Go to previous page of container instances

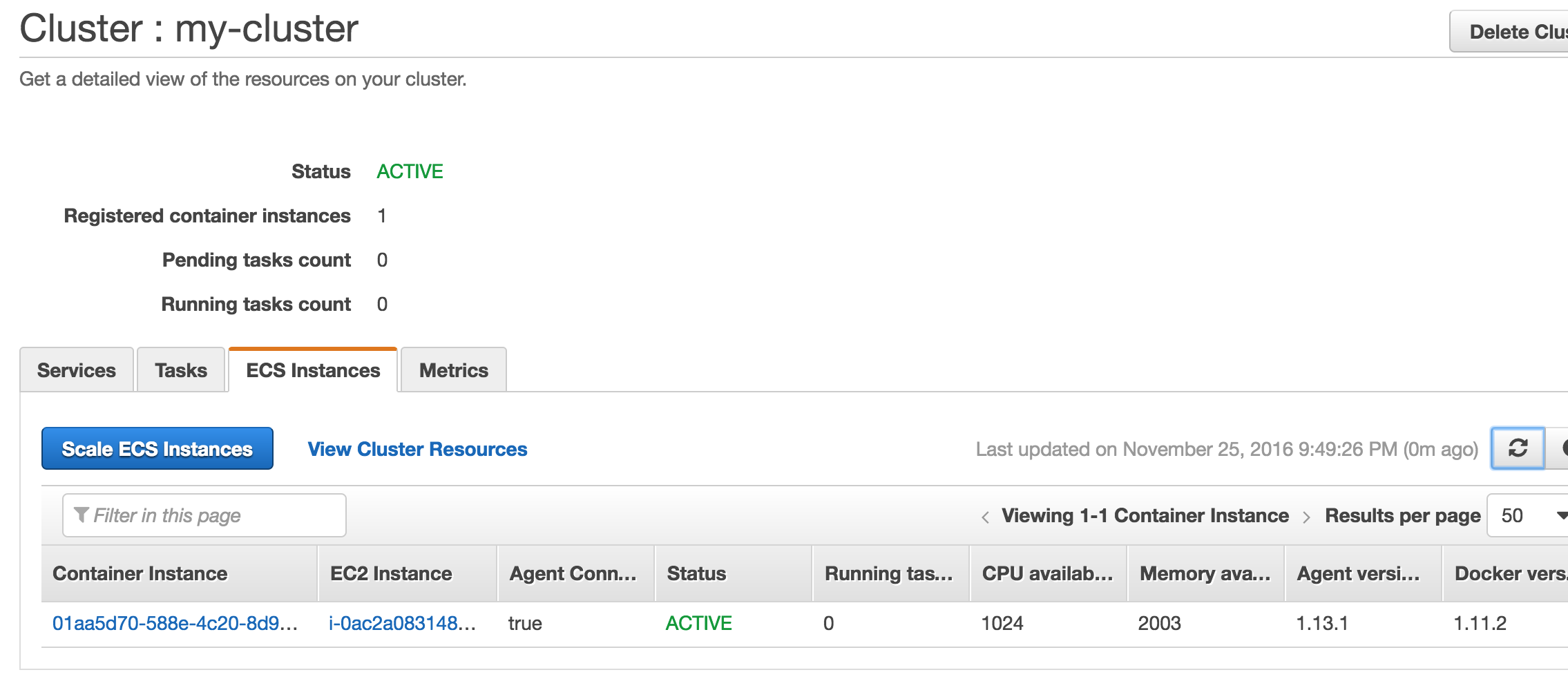tap(986, 517)
